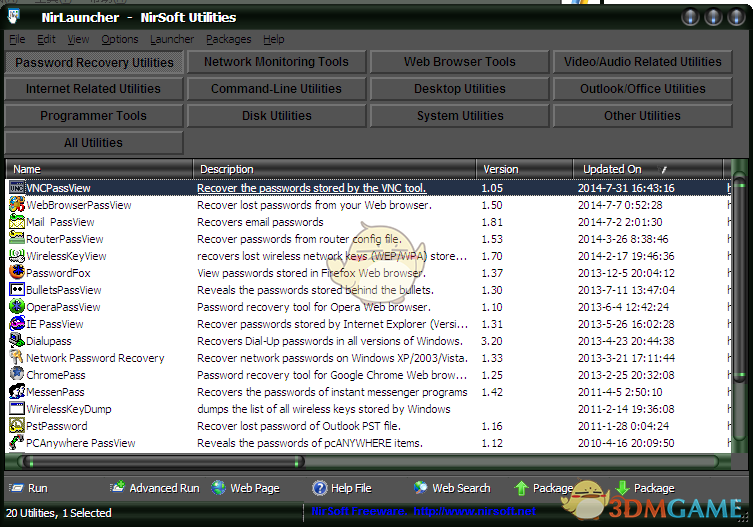The image size is (753, 527).
Task: Click the Network Password Recovery keys icon
Action: coord(17,358)
